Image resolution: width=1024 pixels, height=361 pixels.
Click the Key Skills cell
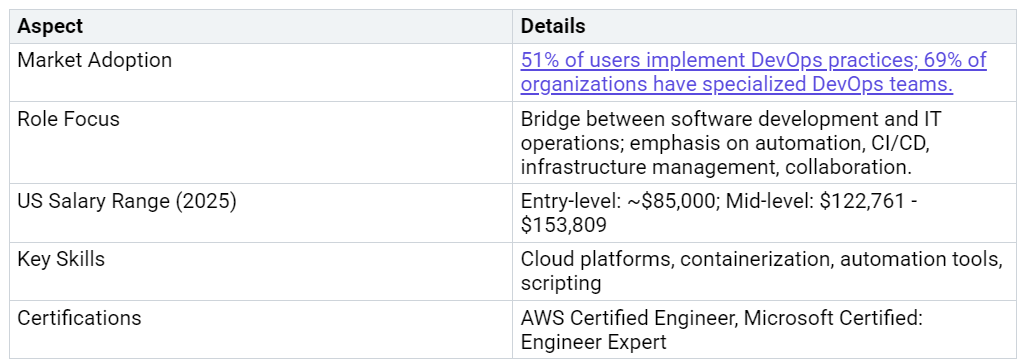261,271
